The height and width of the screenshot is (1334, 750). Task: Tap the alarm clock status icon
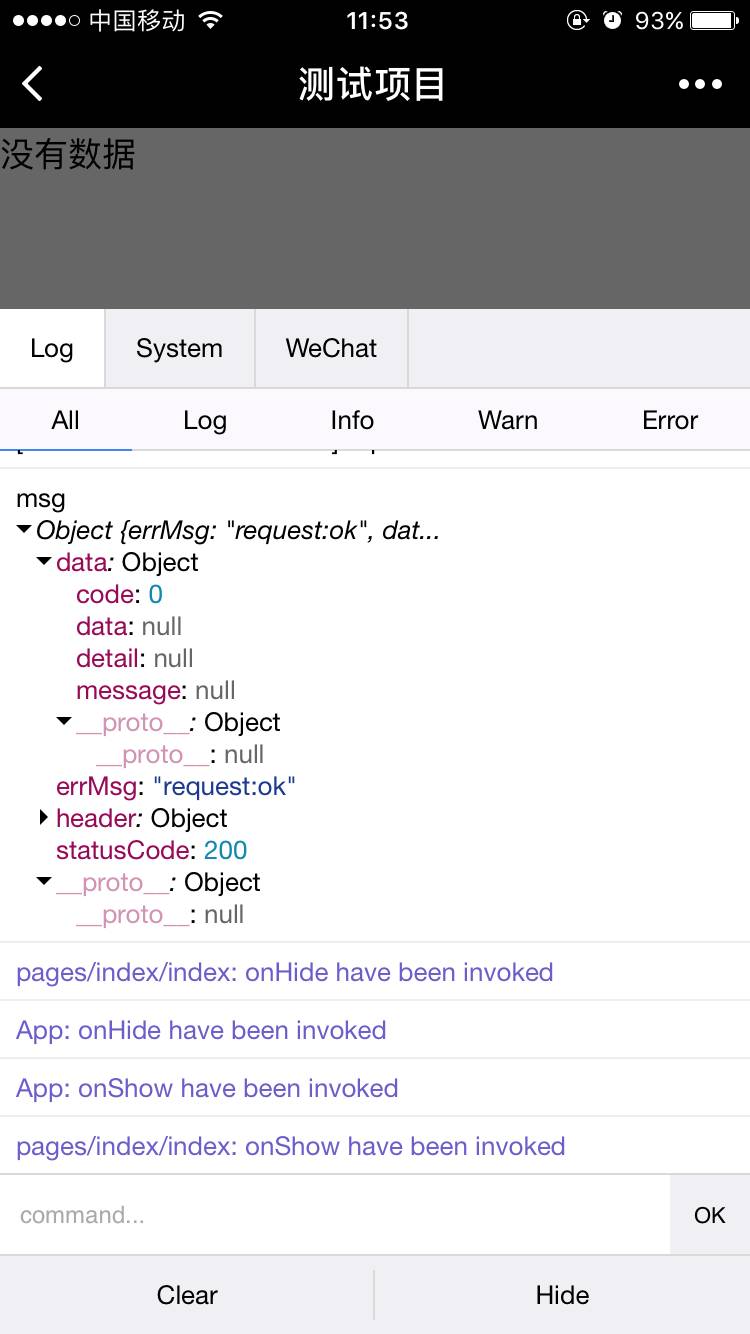pyautogui.click(x=612, y=21)
